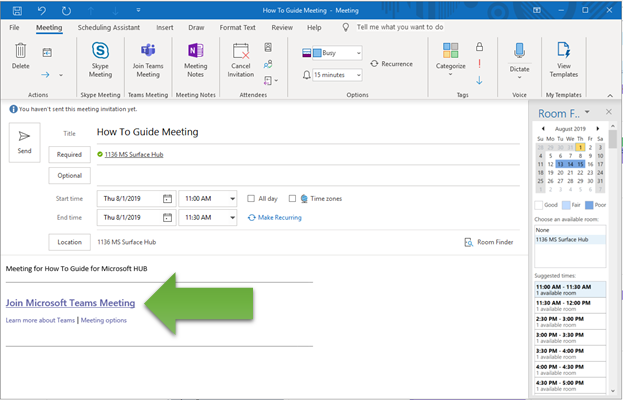This screenshot has height=400, width=623.
Task: Open the File tab
Action: 14,27
